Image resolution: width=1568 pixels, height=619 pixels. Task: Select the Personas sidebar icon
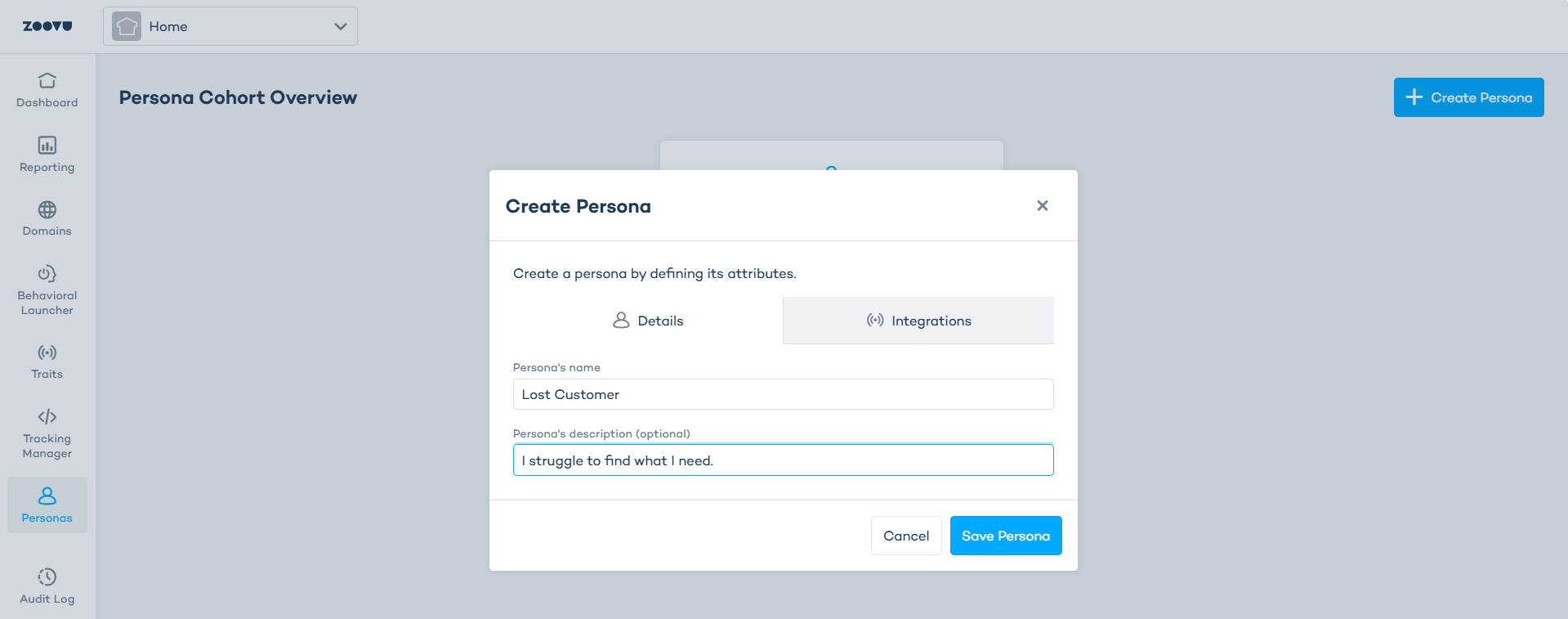(x=47, y=496)
